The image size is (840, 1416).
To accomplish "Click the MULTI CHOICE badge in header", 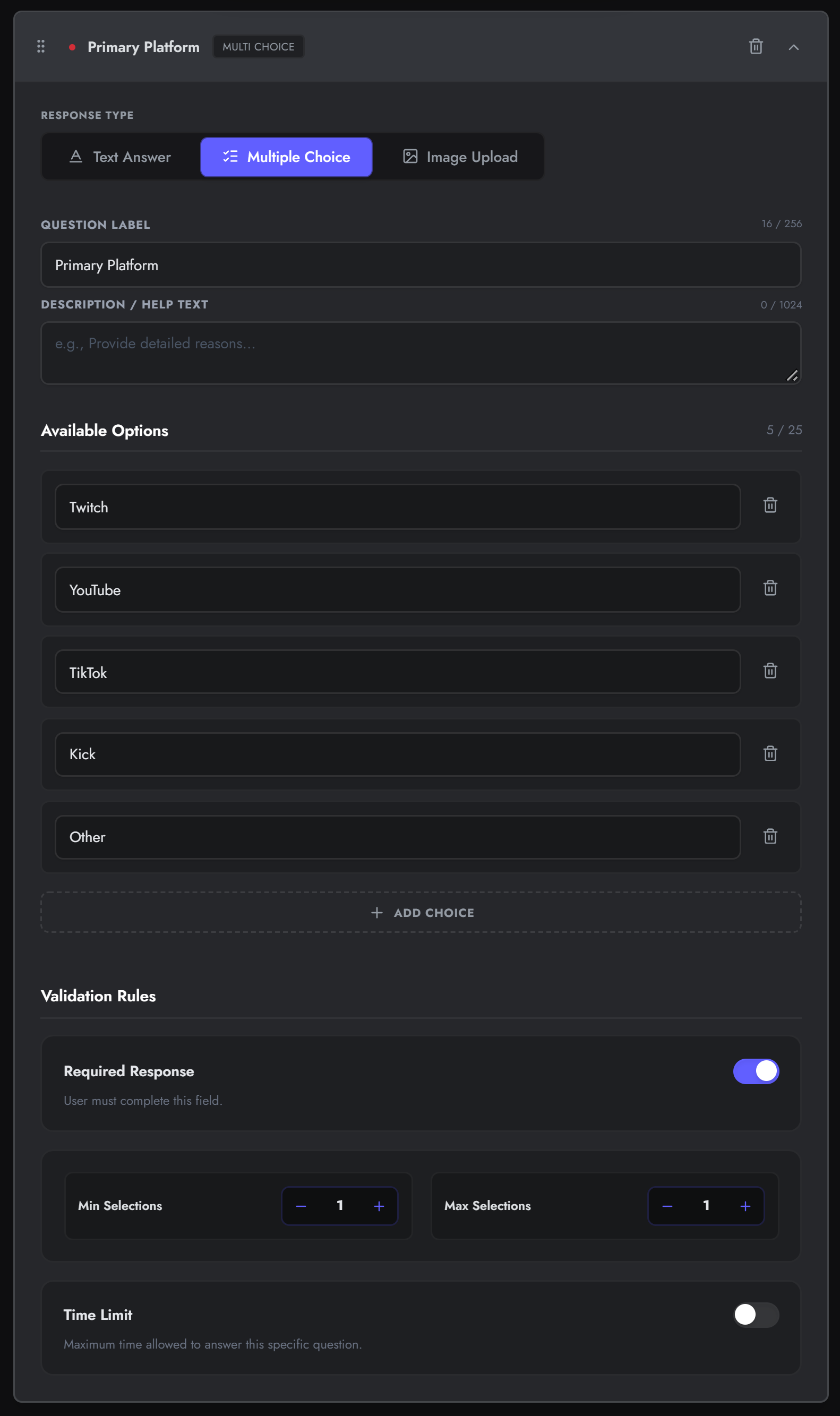I will point(258,46).
